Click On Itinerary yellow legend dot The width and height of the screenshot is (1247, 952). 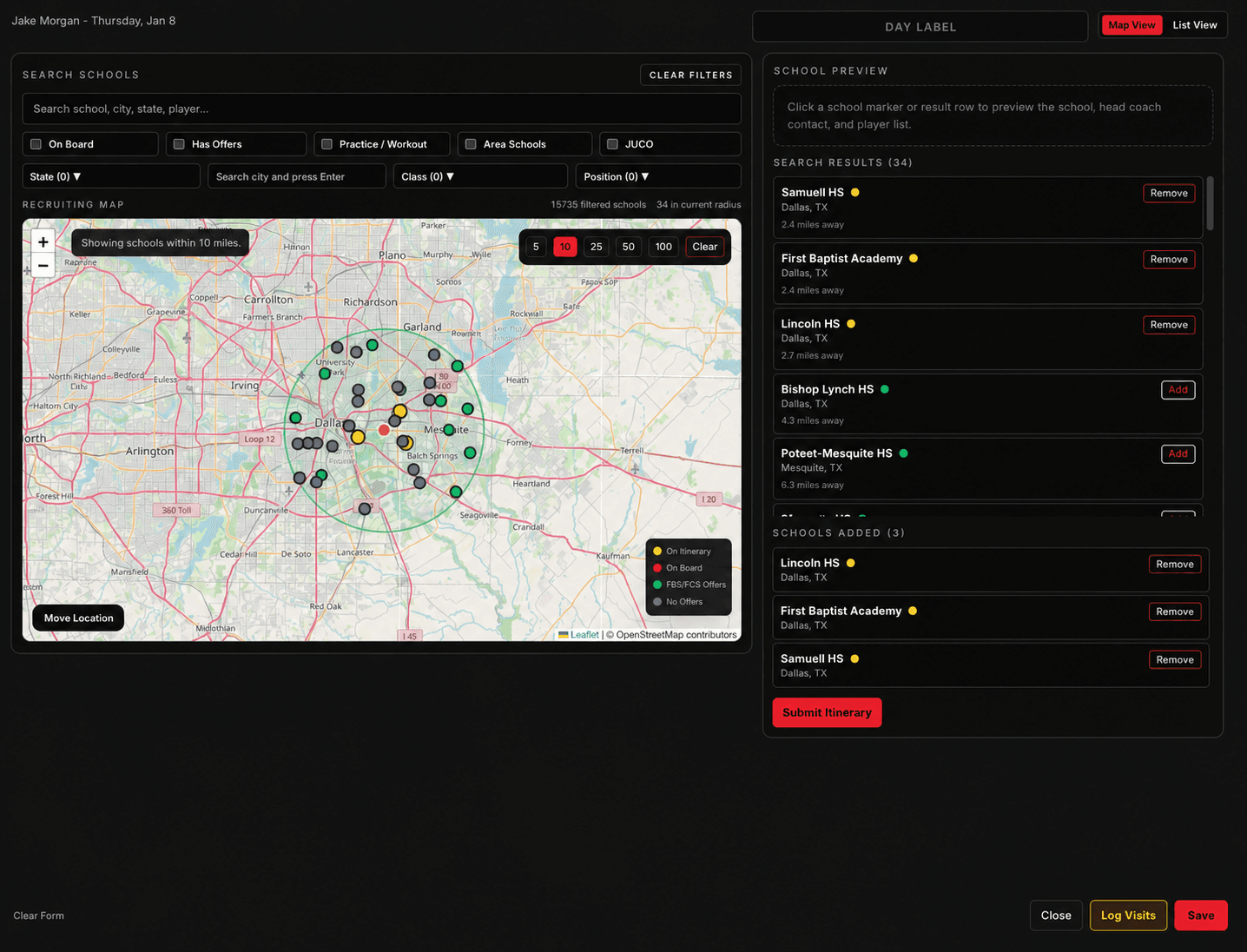pyautogui.click(x=657, y=552)
